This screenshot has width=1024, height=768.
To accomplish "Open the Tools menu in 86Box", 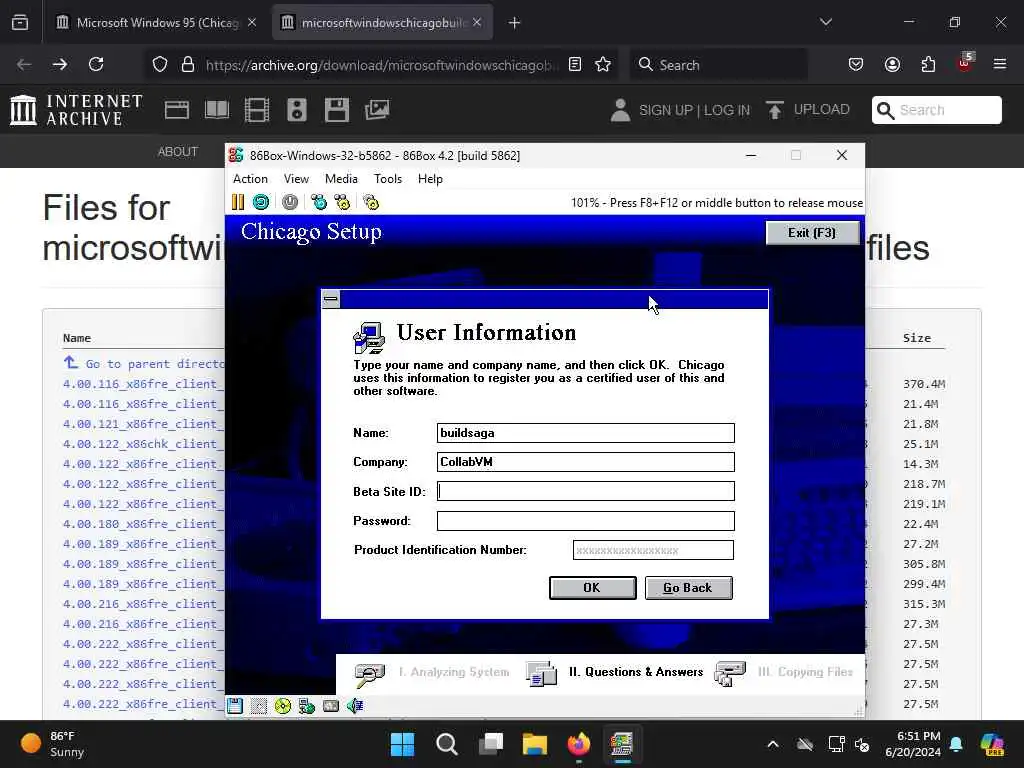I will [x=387, y=179].
